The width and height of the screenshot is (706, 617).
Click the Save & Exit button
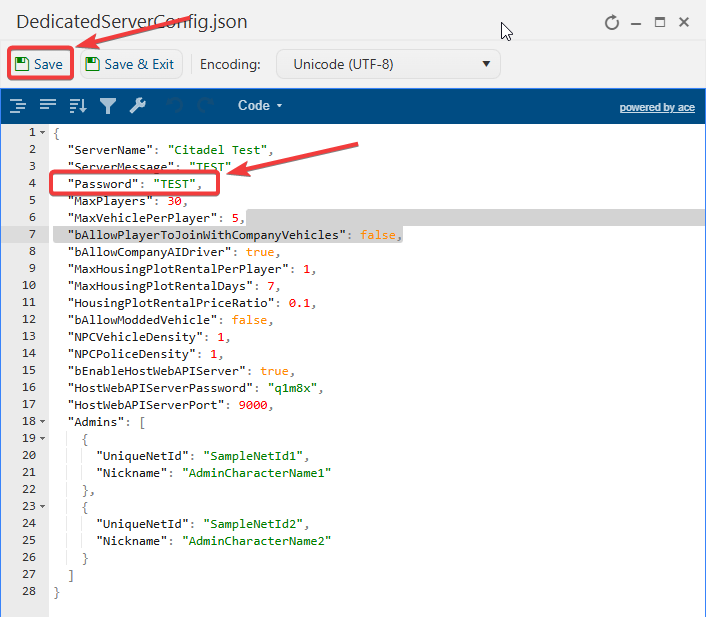tap(131, 64)
